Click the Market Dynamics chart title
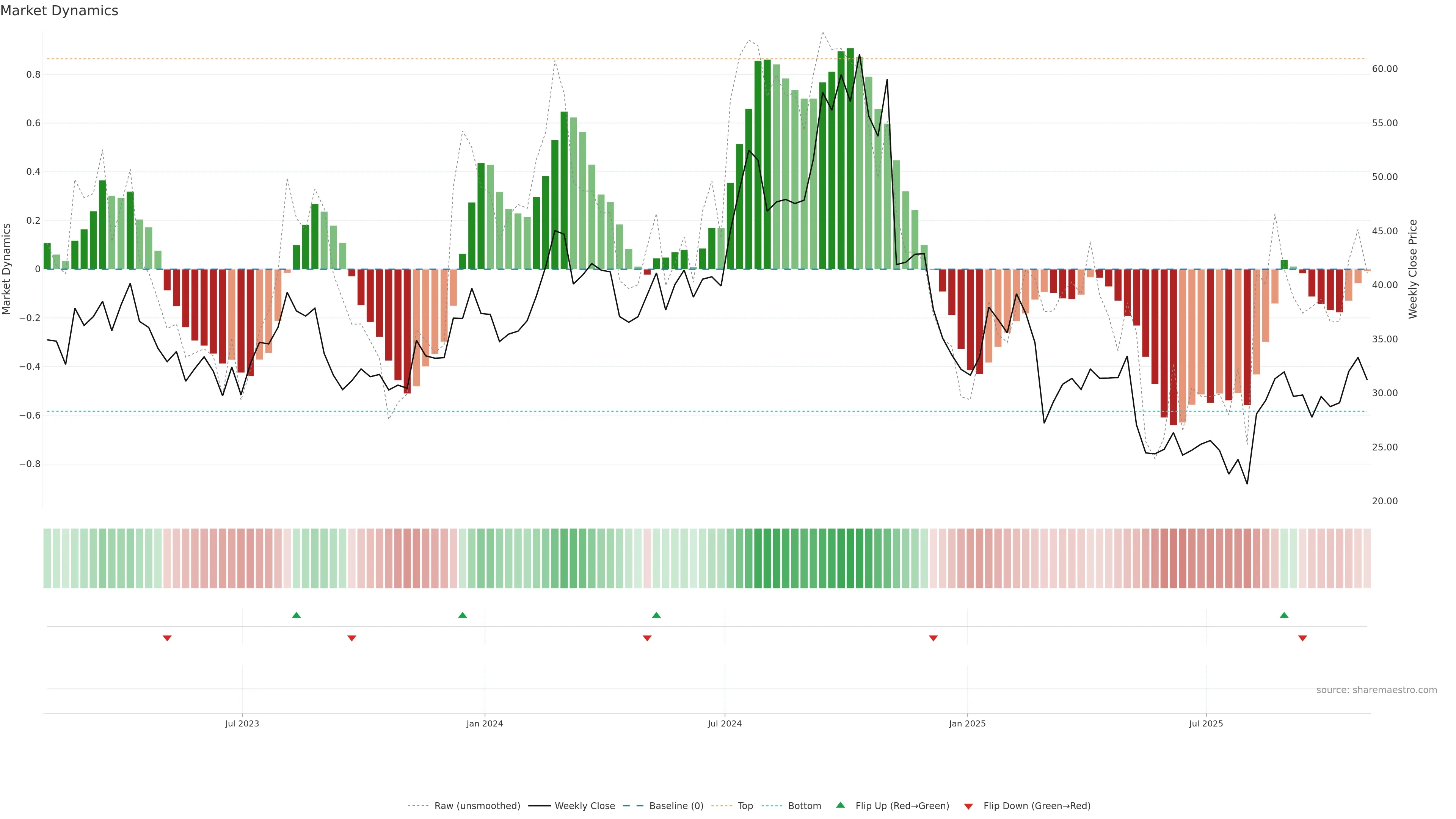The height and width of the screenshot is (819, 1456). [x=60, y=11]
